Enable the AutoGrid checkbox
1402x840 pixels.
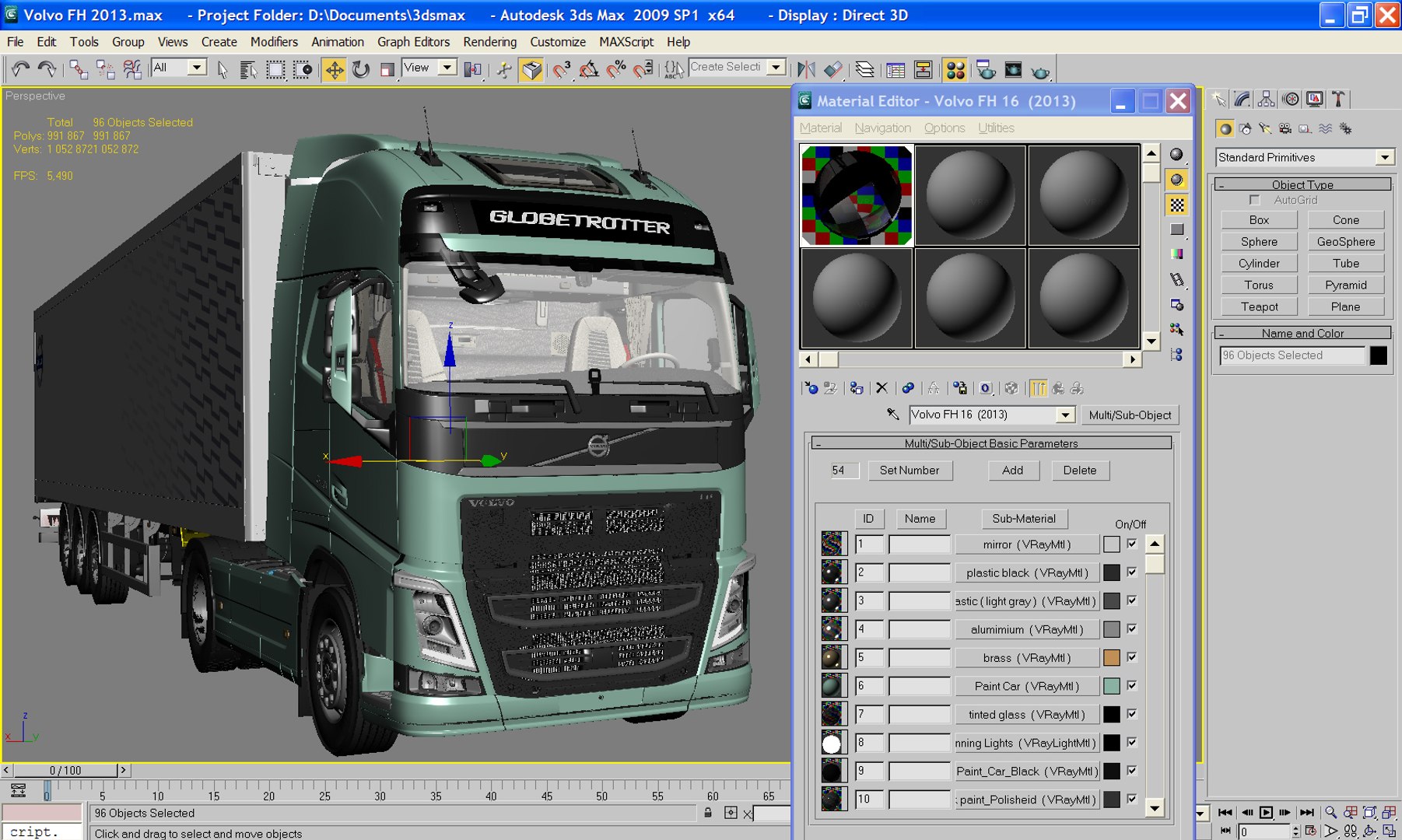click(x=1254, y=200)
